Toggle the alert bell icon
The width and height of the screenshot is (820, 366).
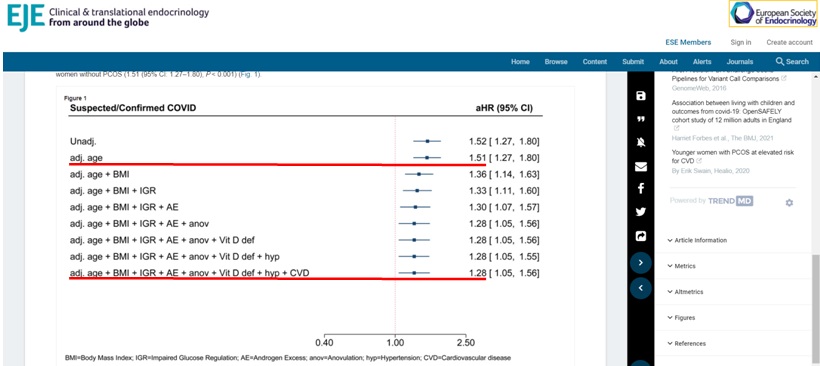pyautogui.click(x=641, y=143)
